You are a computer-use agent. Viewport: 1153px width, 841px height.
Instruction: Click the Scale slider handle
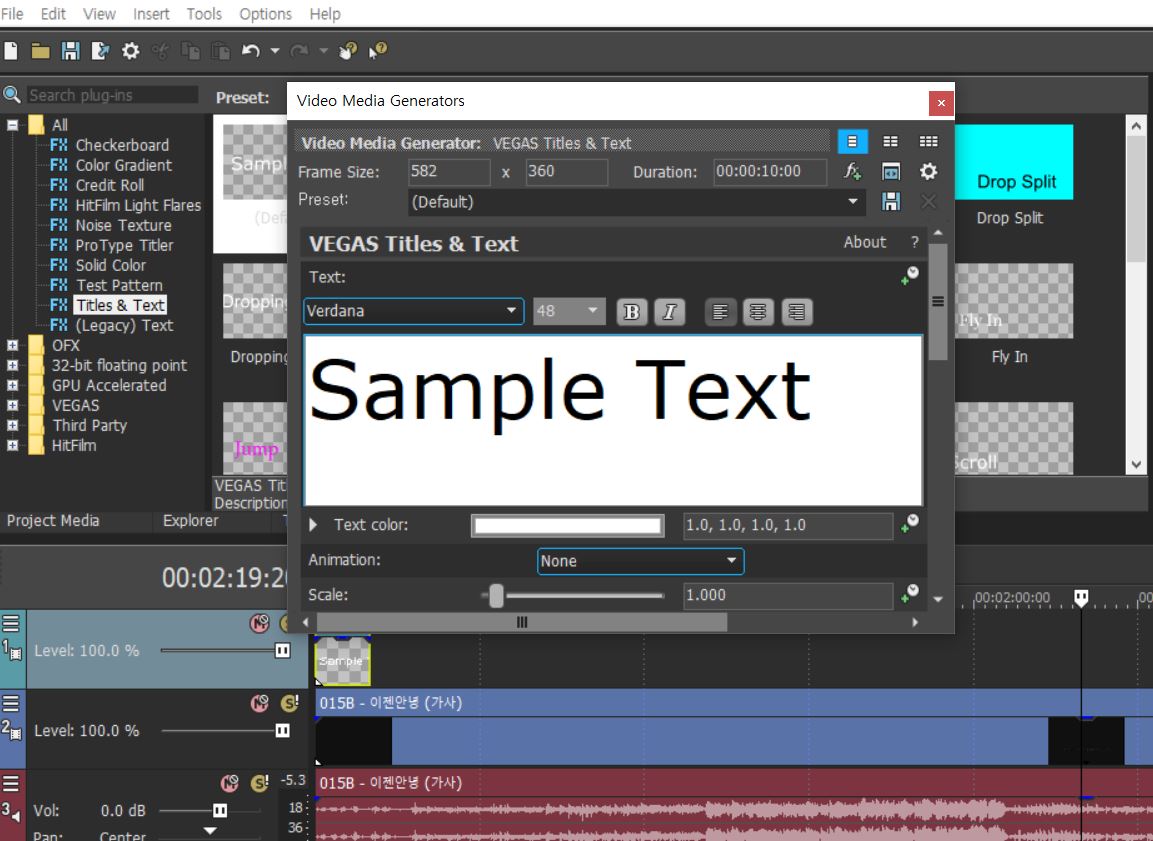pos(496,595)
